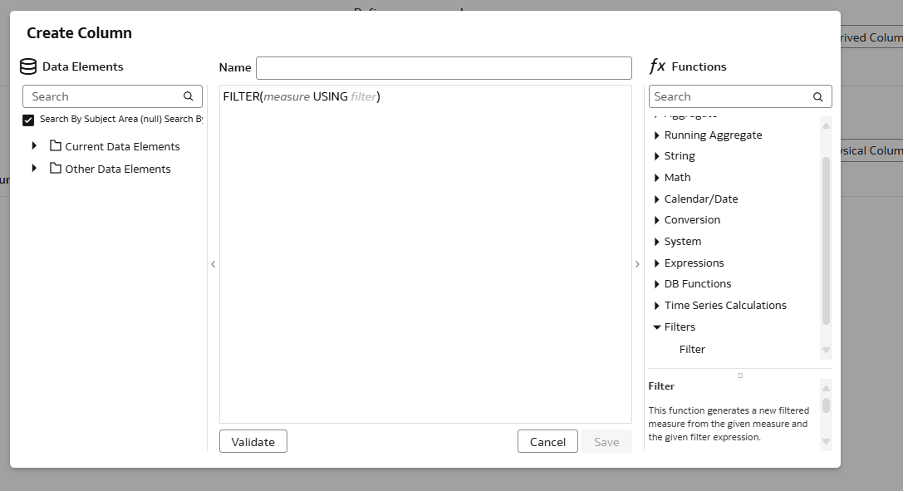Click the Functions search magnifier icon

(x=818, y=97)
